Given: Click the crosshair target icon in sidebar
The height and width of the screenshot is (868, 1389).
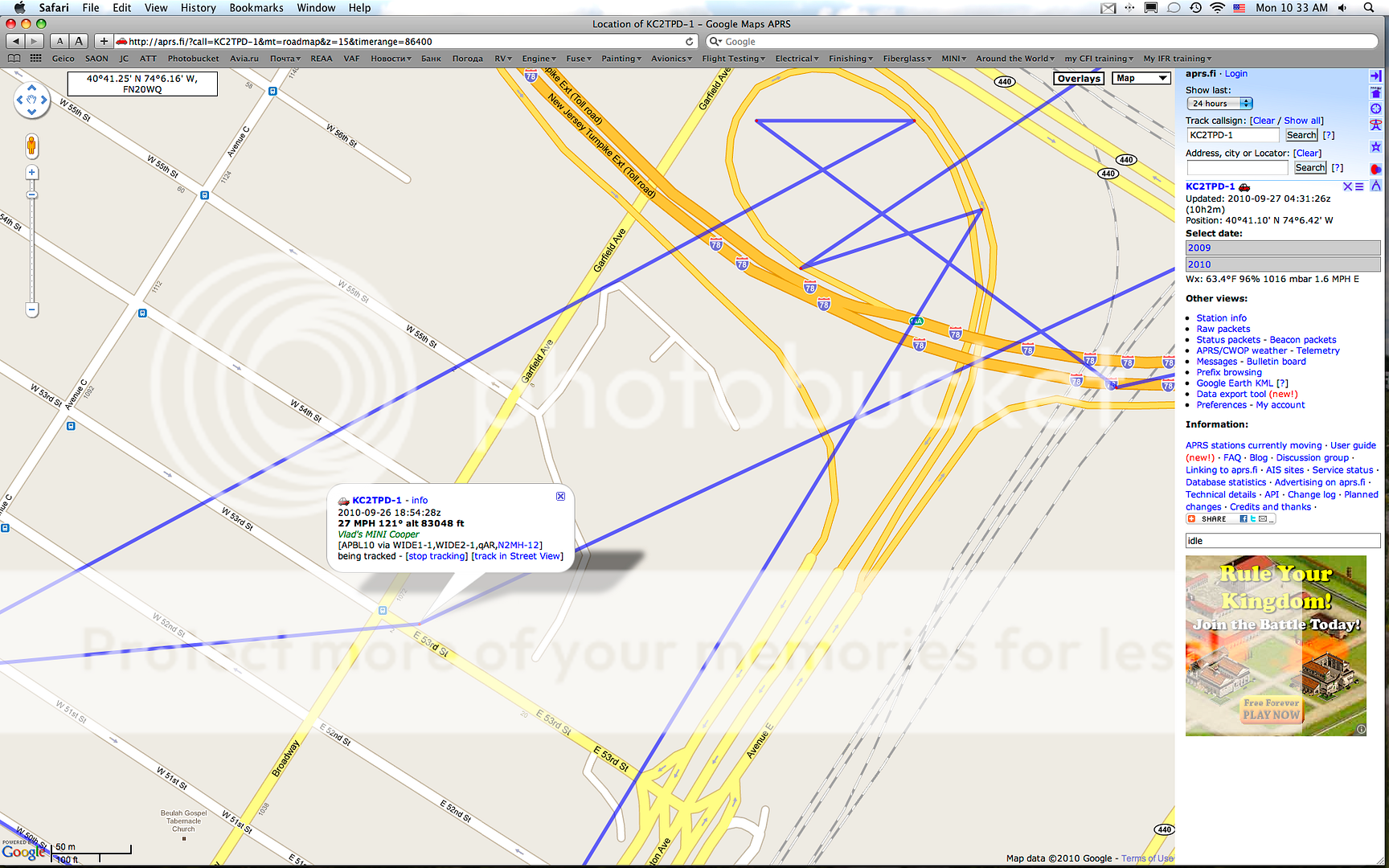Looking at the screenshot, I should coord(1375,108).
